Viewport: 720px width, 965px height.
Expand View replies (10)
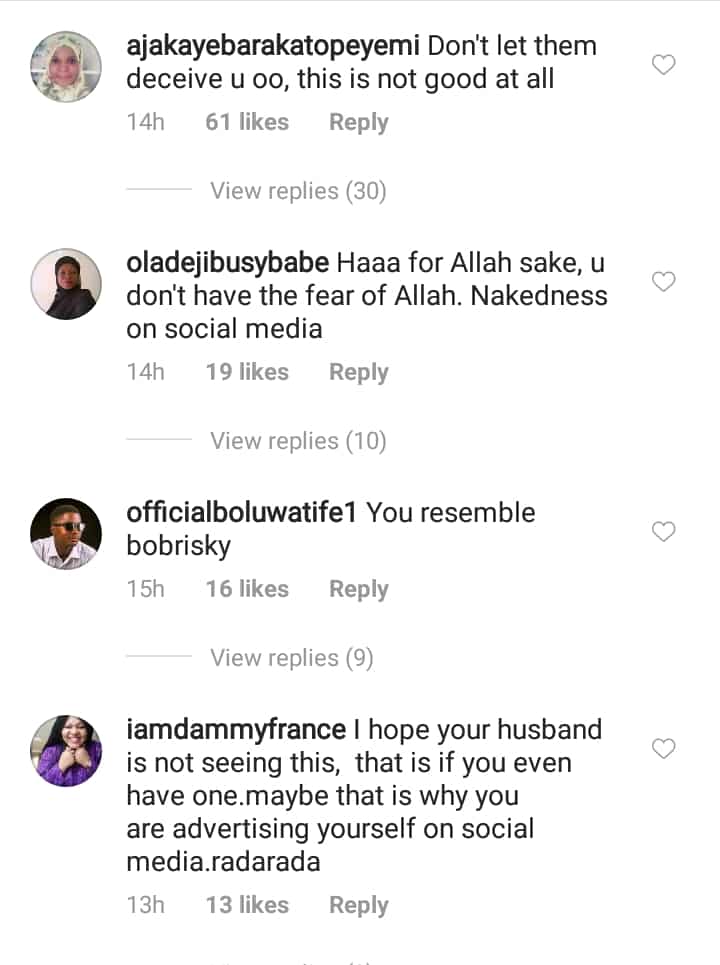(x=297, y=441)
